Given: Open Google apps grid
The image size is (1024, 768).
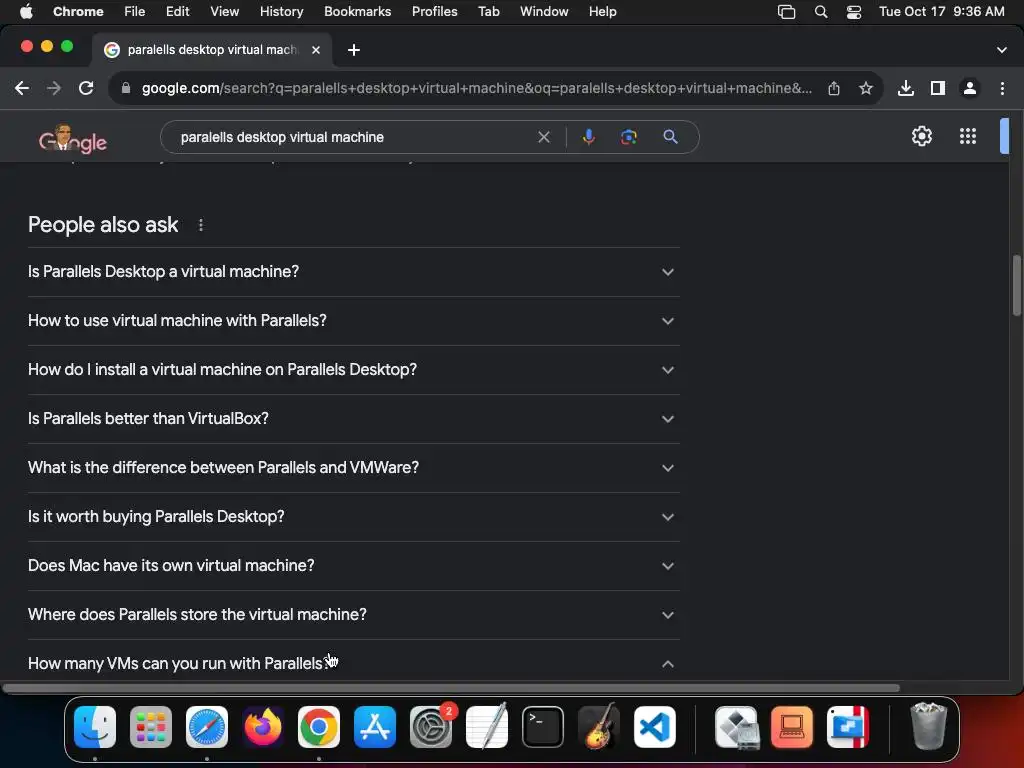Looking at the screenshot, I should pyautogui.click(x=968, y=136).
